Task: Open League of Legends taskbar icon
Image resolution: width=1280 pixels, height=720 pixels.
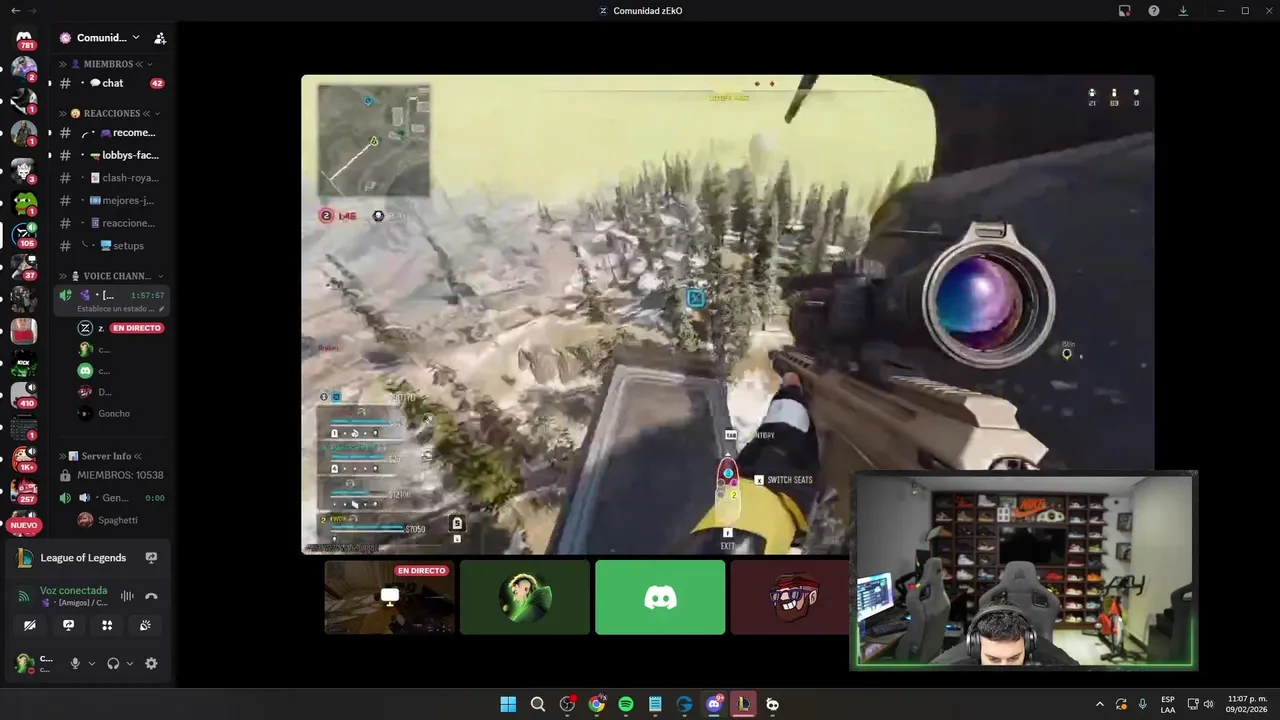Action: [743, 704]
